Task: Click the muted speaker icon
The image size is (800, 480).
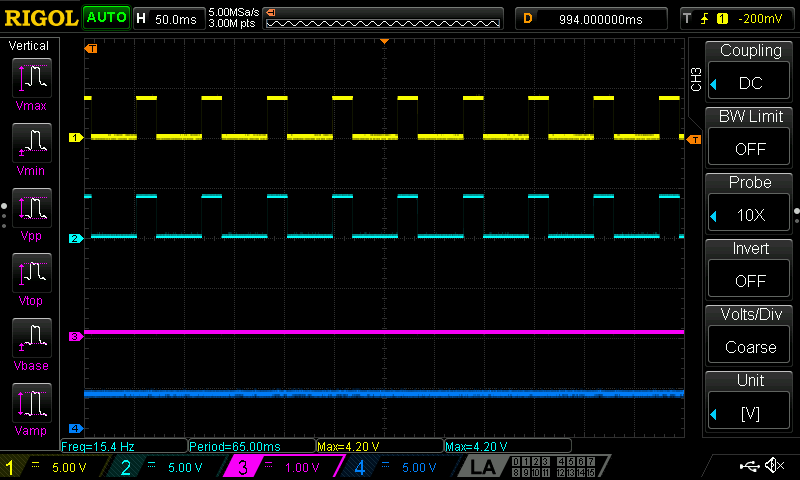Action: tap(774, 465)
